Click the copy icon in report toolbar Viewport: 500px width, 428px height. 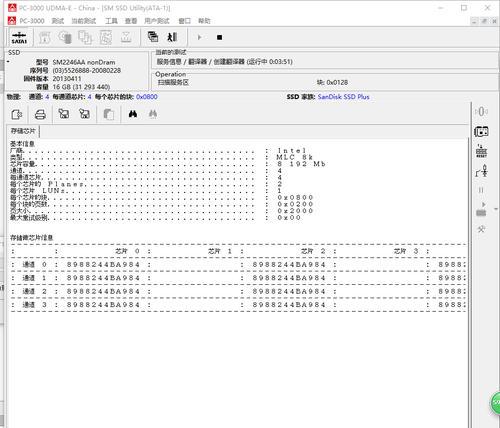tap(109, 114)
